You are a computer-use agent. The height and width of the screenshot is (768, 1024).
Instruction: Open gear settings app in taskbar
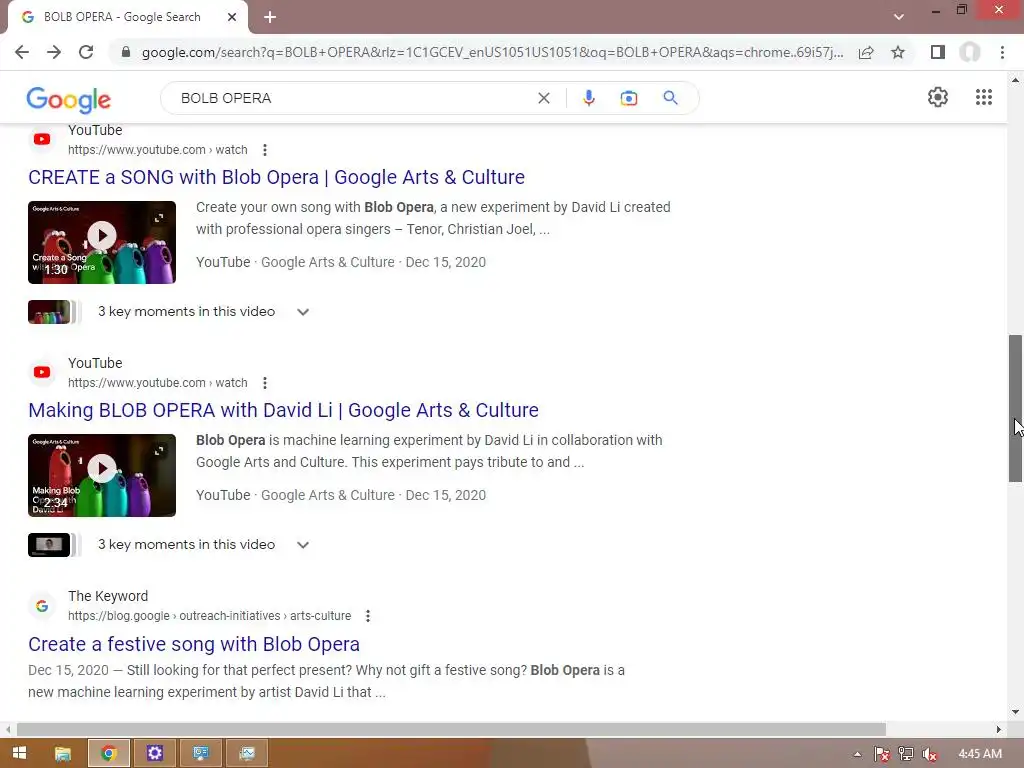click(x=155, y=754)
